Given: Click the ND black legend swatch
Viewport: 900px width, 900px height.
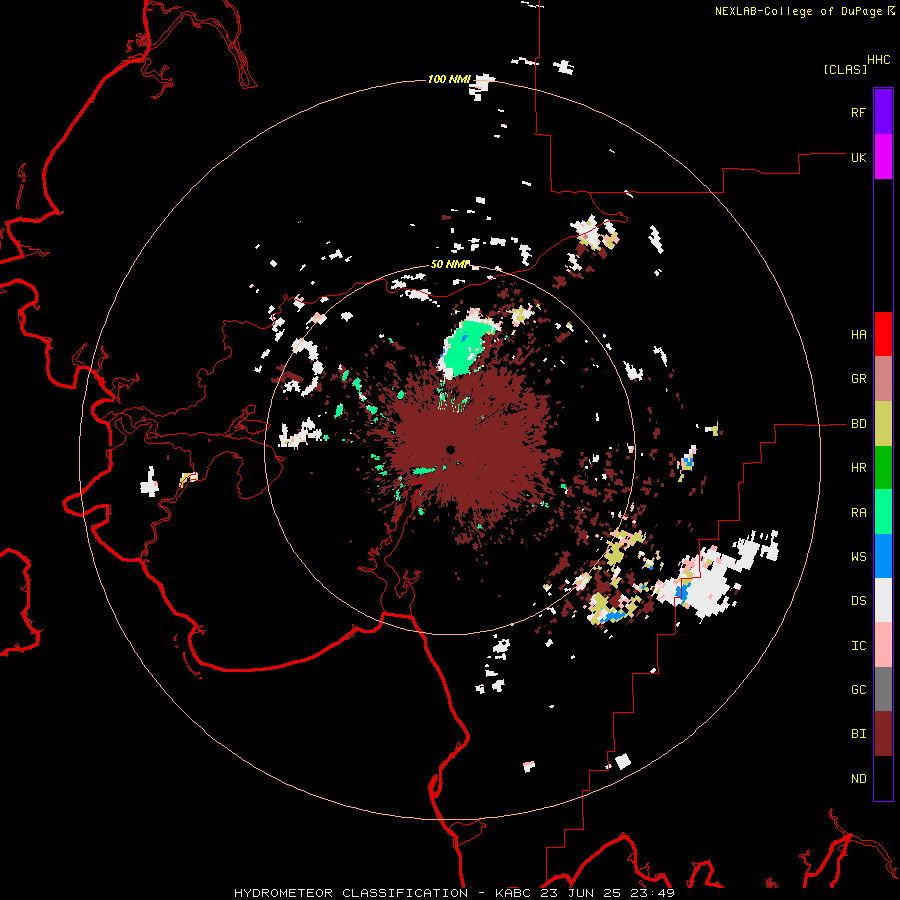Looking at the screenshot, I should point(883,778).
